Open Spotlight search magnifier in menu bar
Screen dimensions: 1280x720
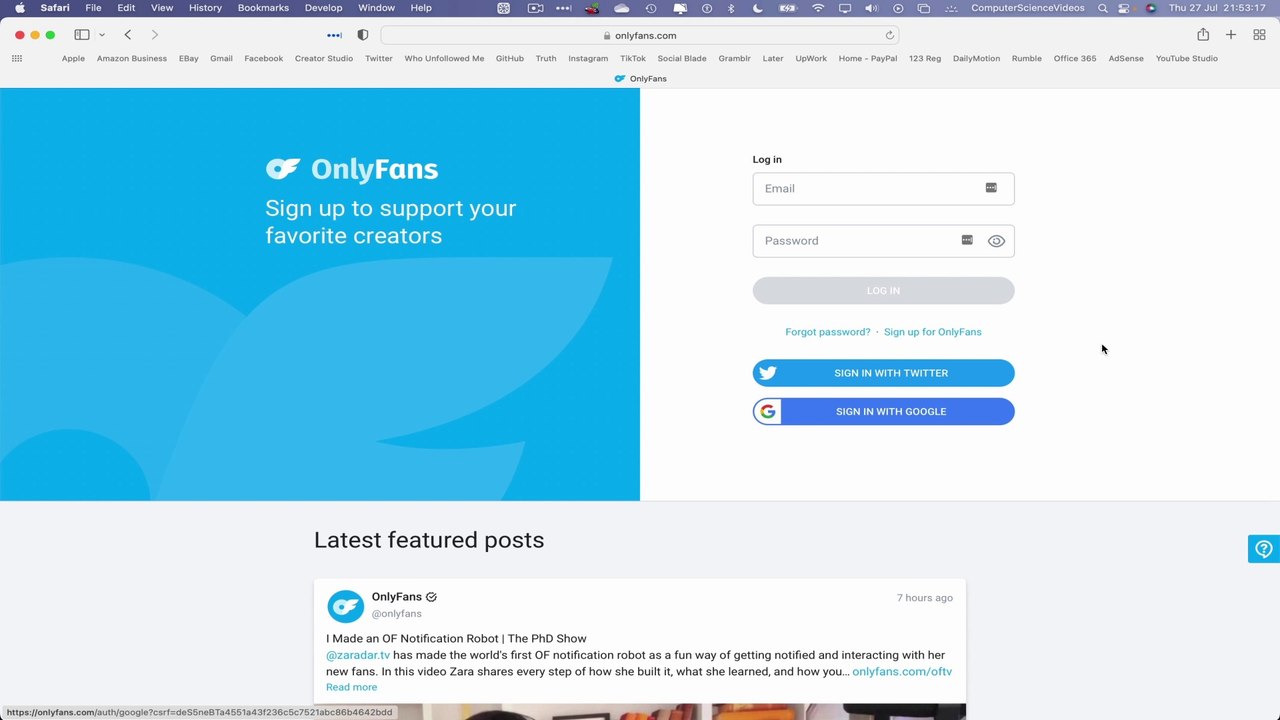(1102, 8)
